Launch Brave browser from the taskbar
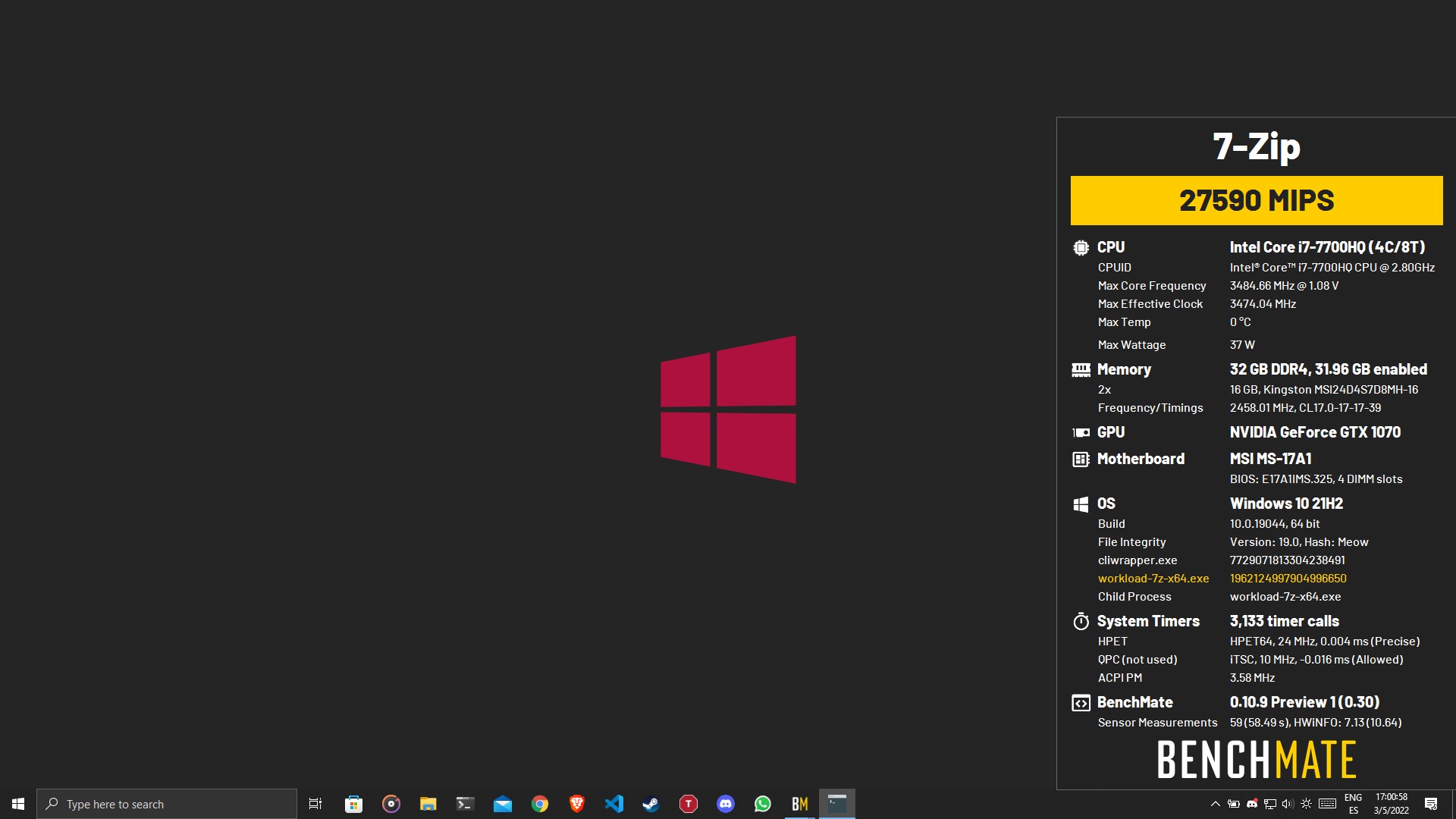This screenshot has height=819, width=1456. (x=576, y=804)
